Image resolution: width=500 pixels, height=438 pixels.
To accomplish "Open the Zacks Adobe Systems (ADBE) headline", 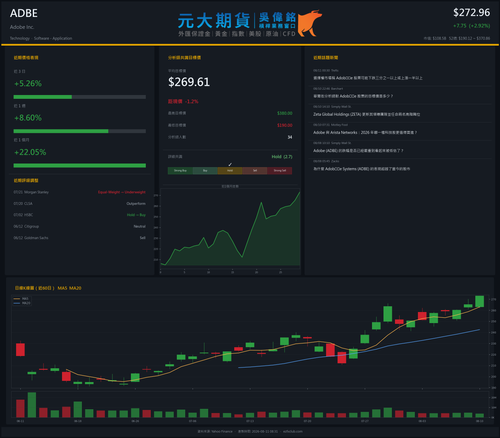I will coord(361,169).
